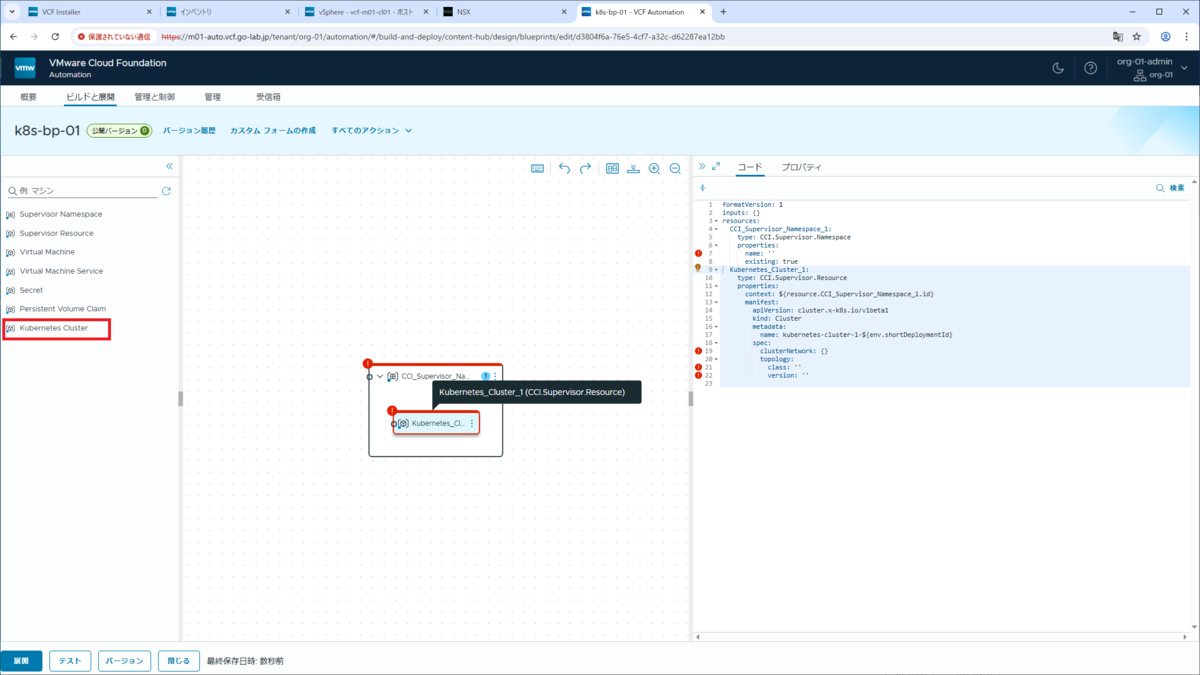Open the すべてのアクション dropdown

pyautogui.click(x=372, y=131)
